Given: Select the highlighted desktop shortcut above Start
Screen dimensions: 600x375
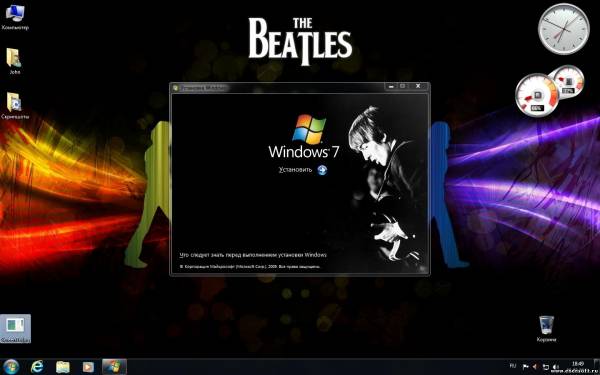Looking at the screenshot, I should tap(15, 329).
